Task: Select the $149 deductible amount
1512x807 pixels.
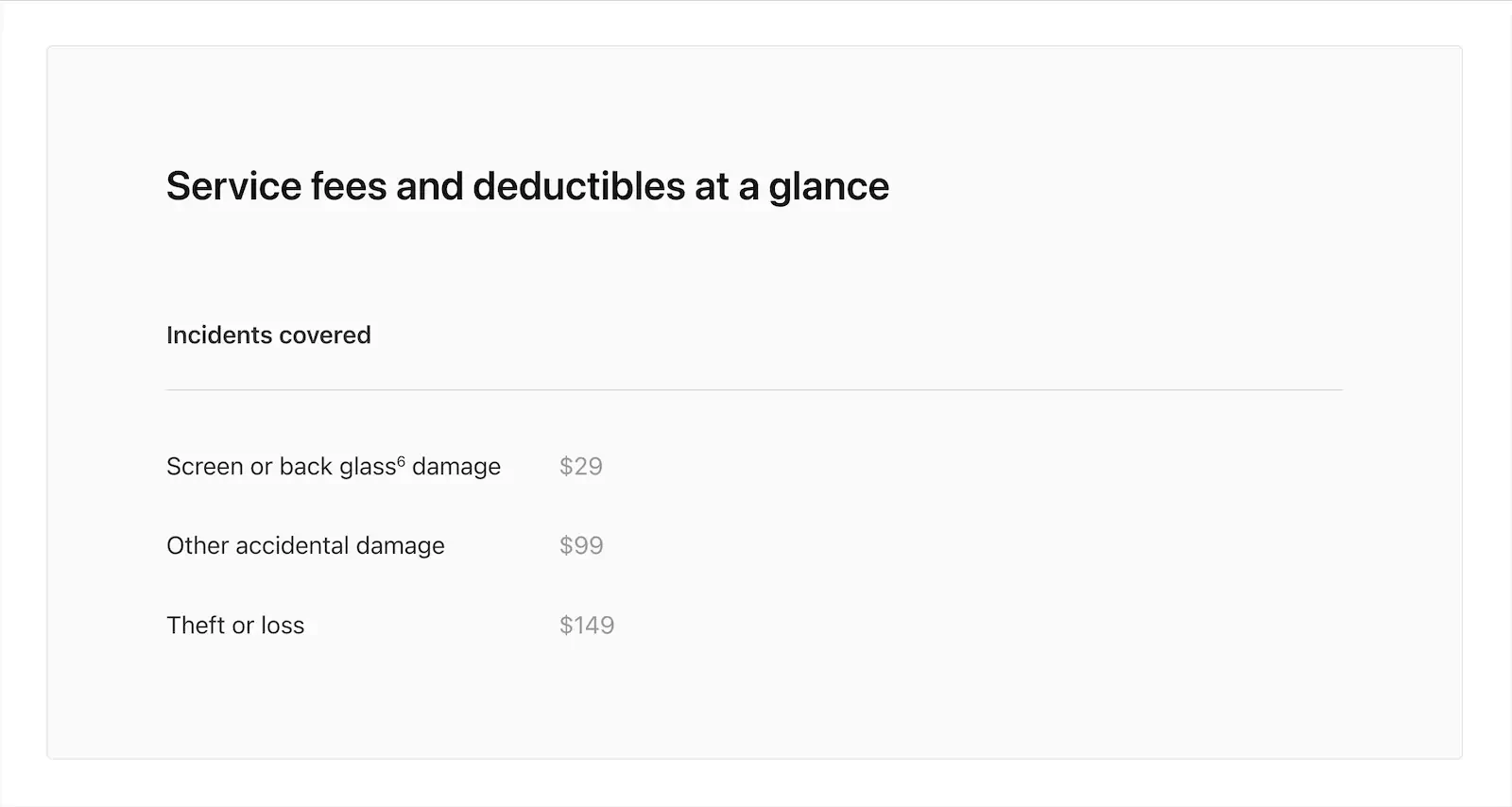Action: (586, 625)
